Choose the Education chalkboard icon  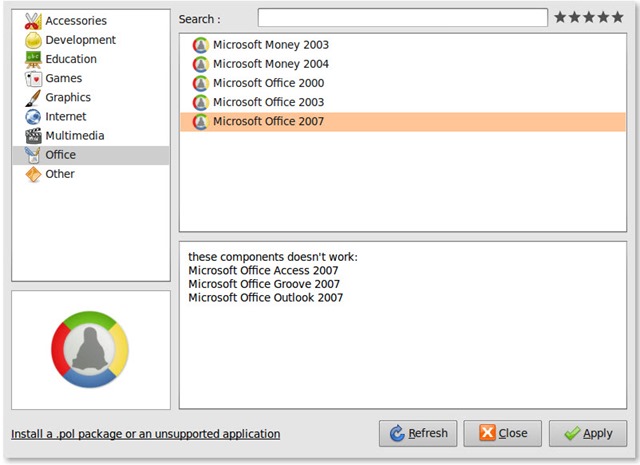click(33, 59)
